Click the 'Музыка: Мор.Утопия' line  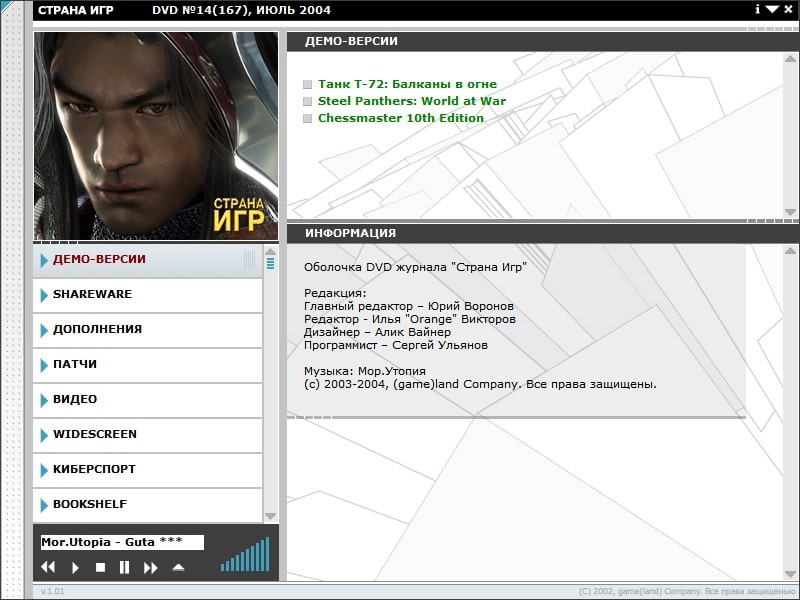point(365,371)
